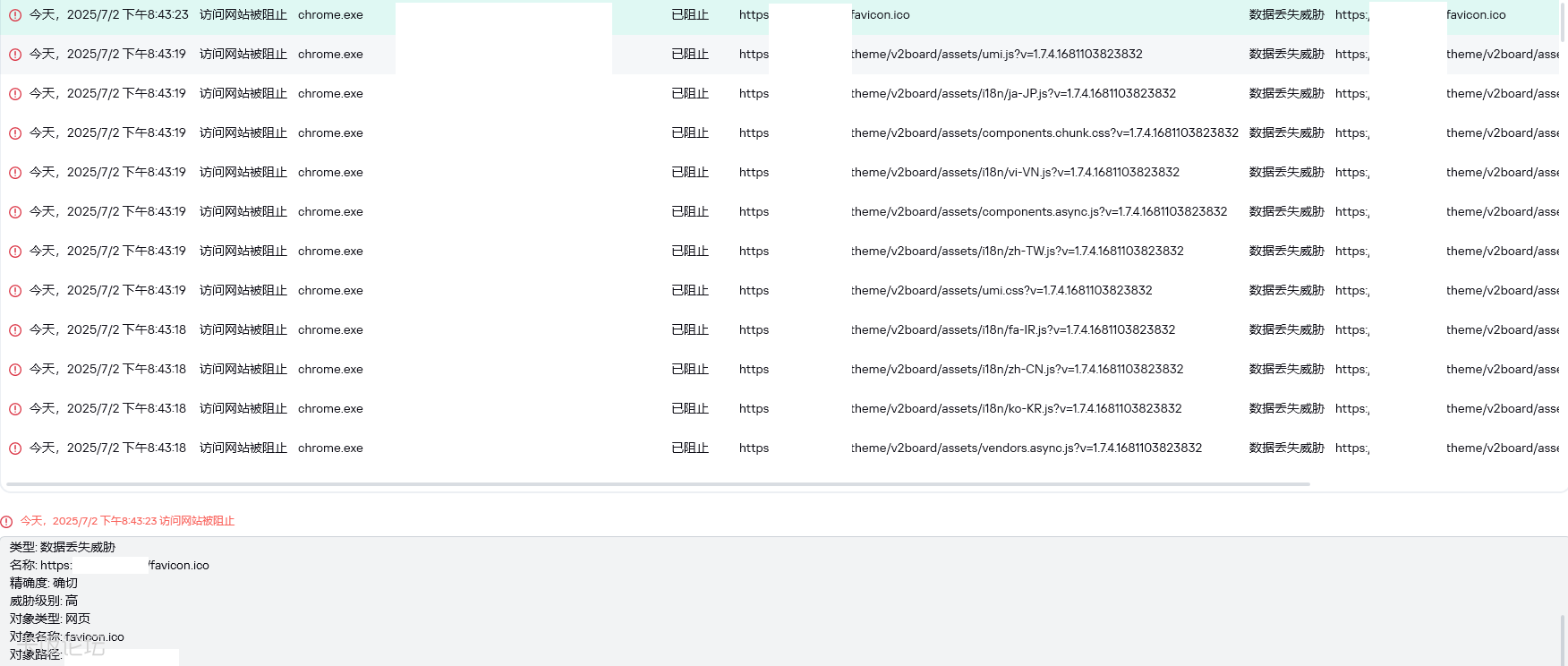Select the warning icon on the components.async.js row
Screen dimensions: 1568x666
pos(15,212)
